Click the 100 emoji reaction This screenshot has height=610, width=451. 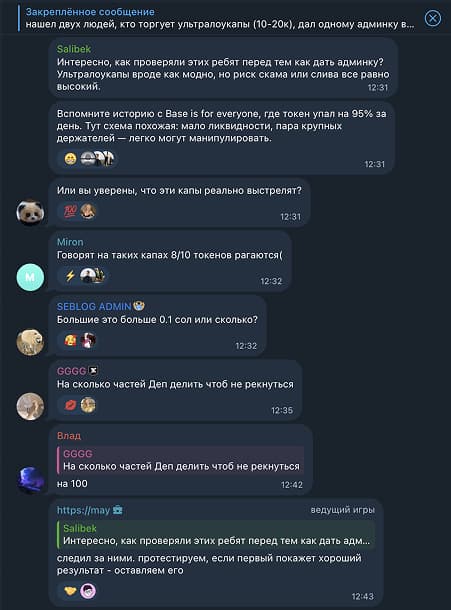click(70, 212)
